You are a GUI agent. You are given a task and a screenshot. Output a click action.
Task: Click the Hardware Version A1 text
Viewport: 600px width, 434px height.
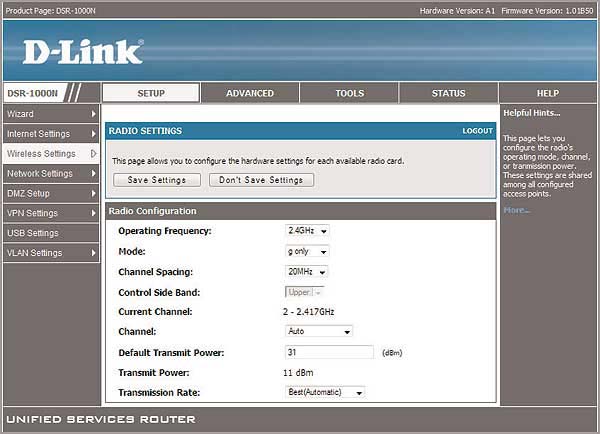457,11
